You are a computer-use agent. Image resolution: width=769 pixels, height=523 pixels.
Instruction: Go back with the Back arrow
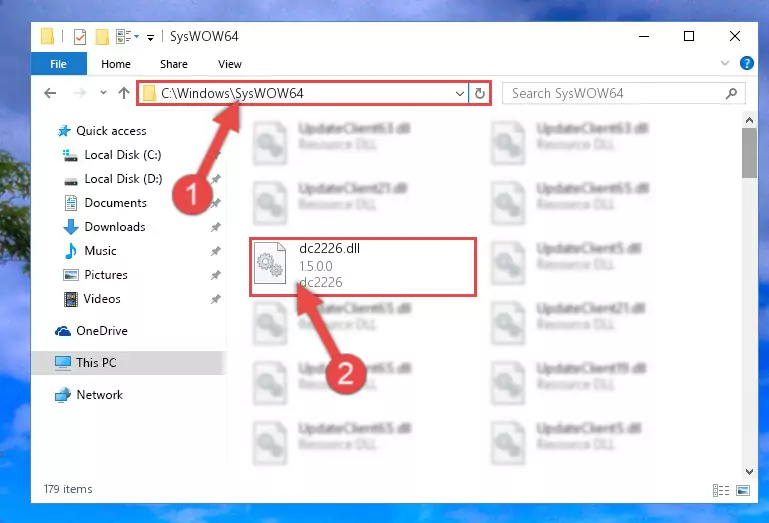pos(50,93)
